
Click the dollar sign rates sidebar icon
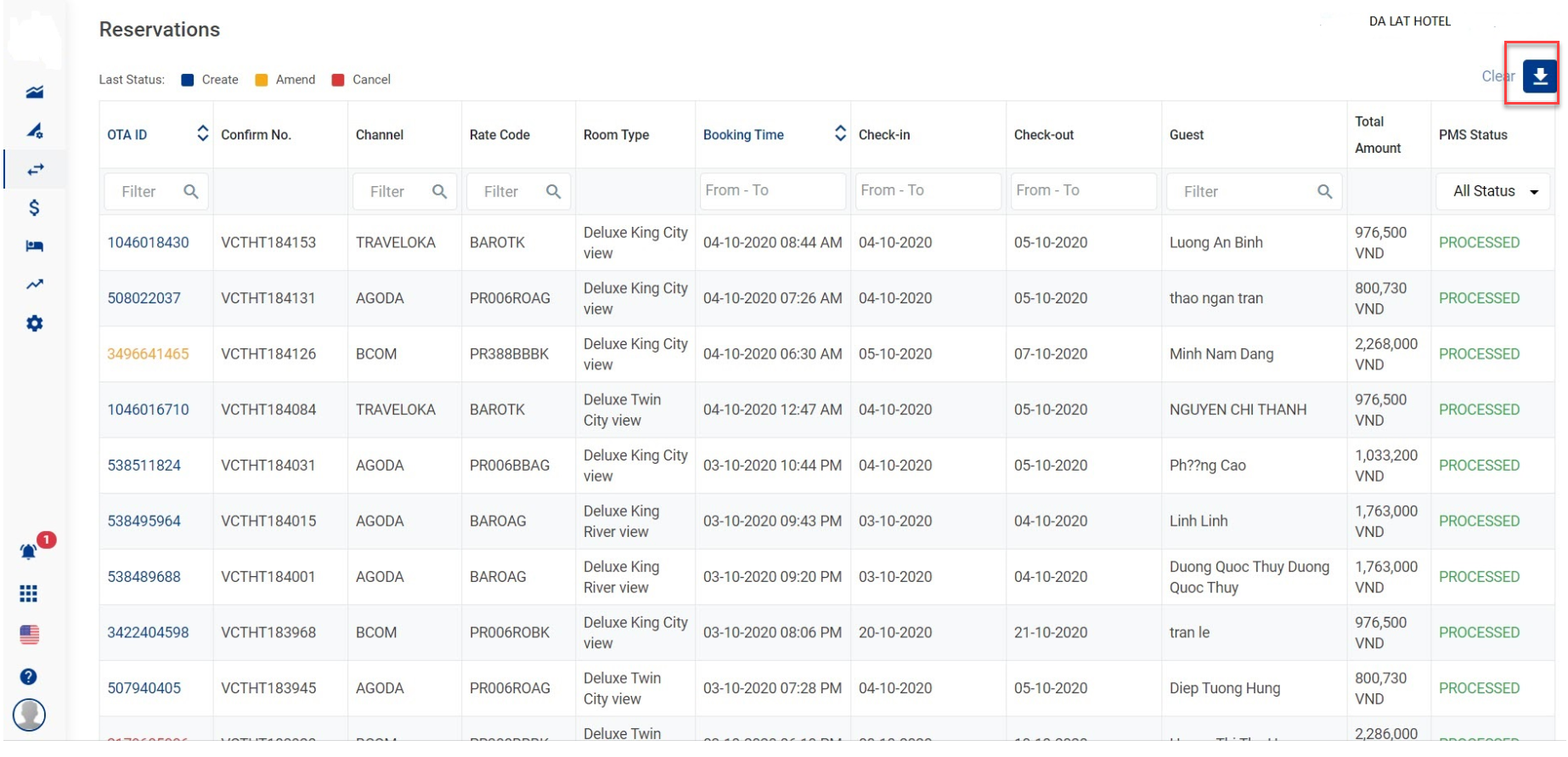tap(34, 207)
